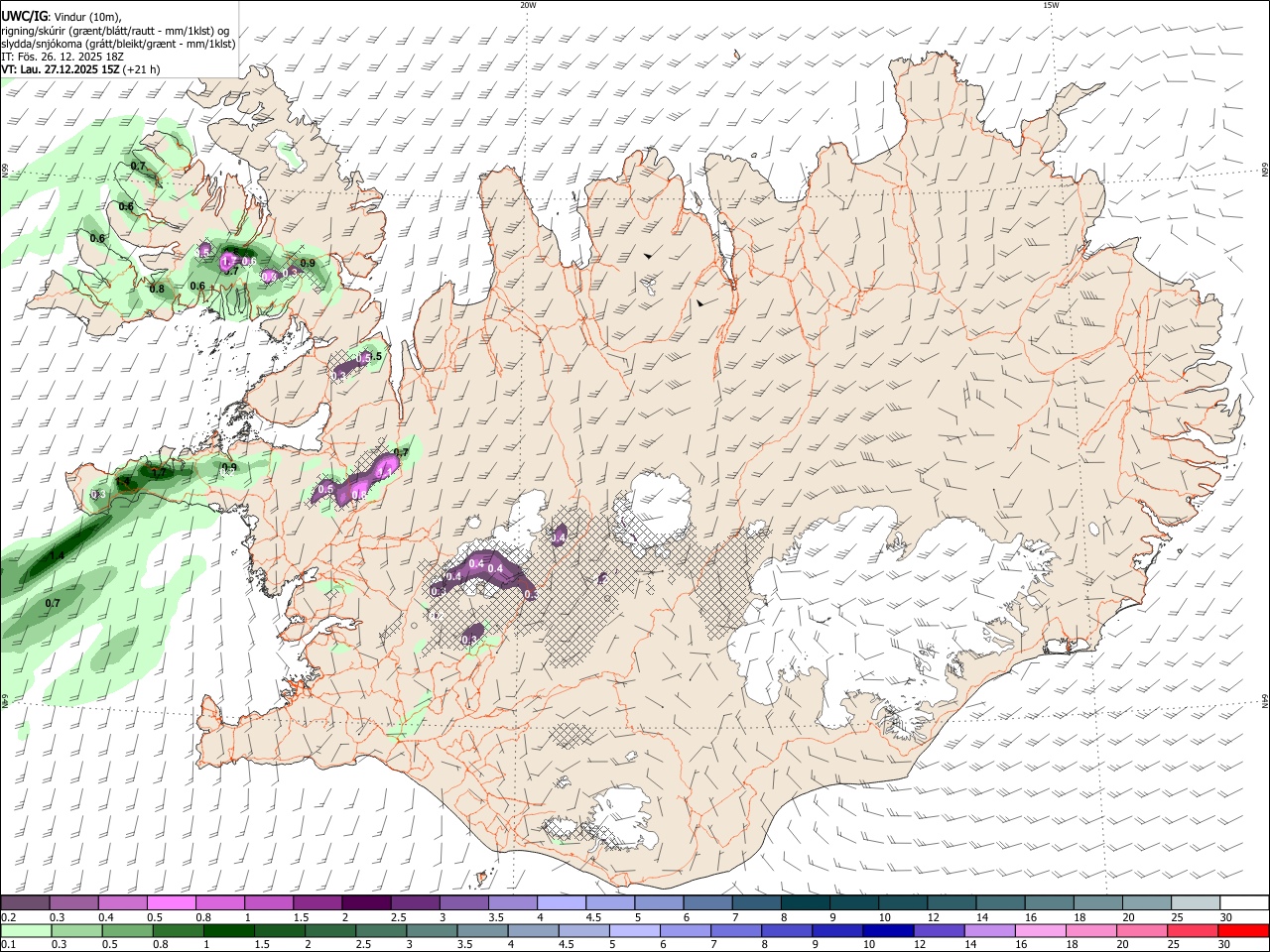Click the '0.5' value in the western snow patch
The image size is (1270, 952).
tap(325, 489)
